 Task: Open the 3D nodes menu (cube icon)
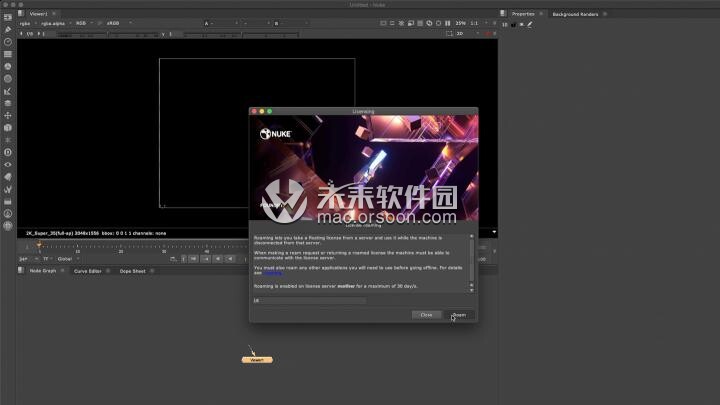(x=8, y=128)
